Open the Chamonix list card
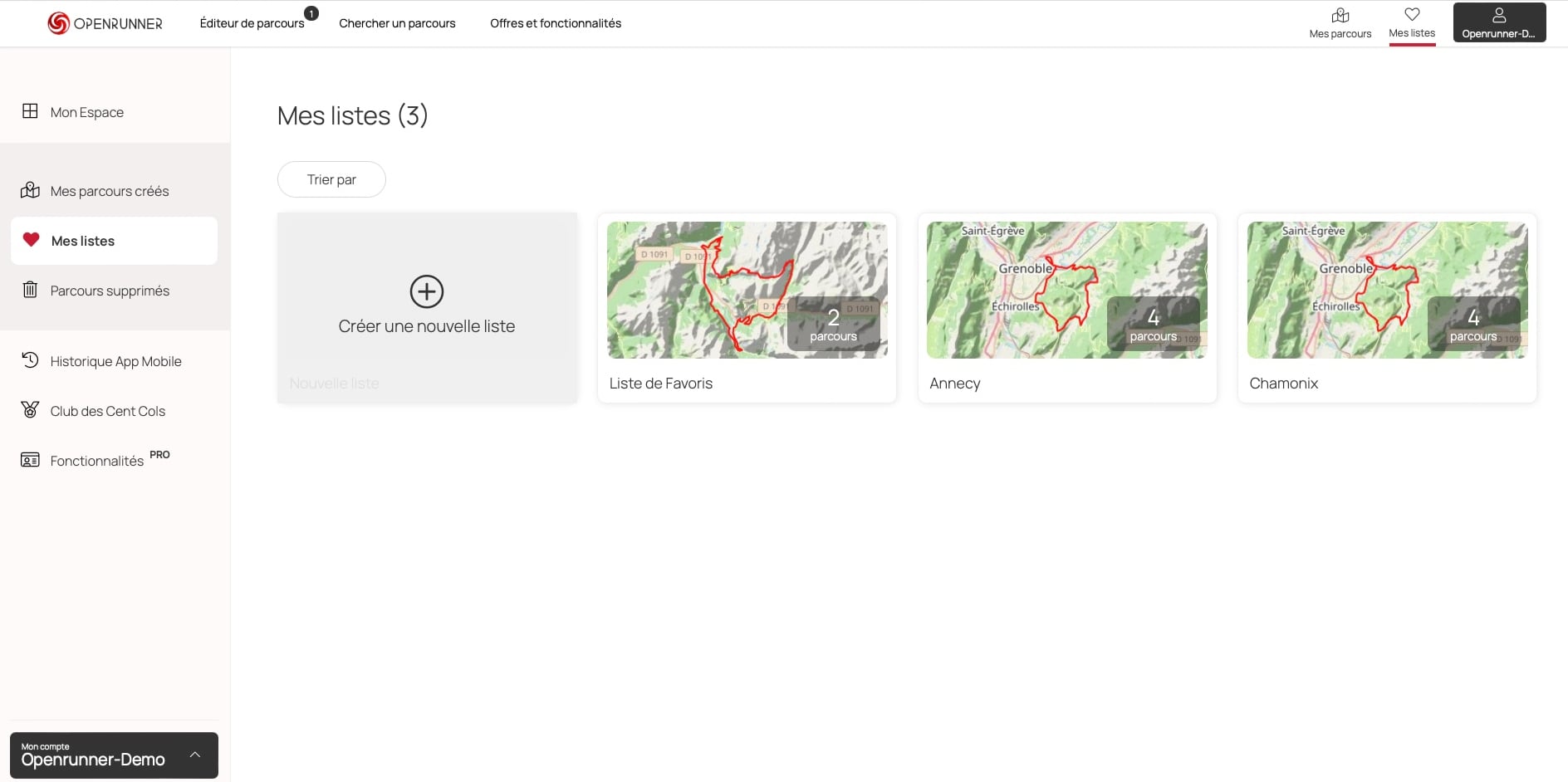The image size is (1568, 782). pyautogui.click(x=1386, y=308)
